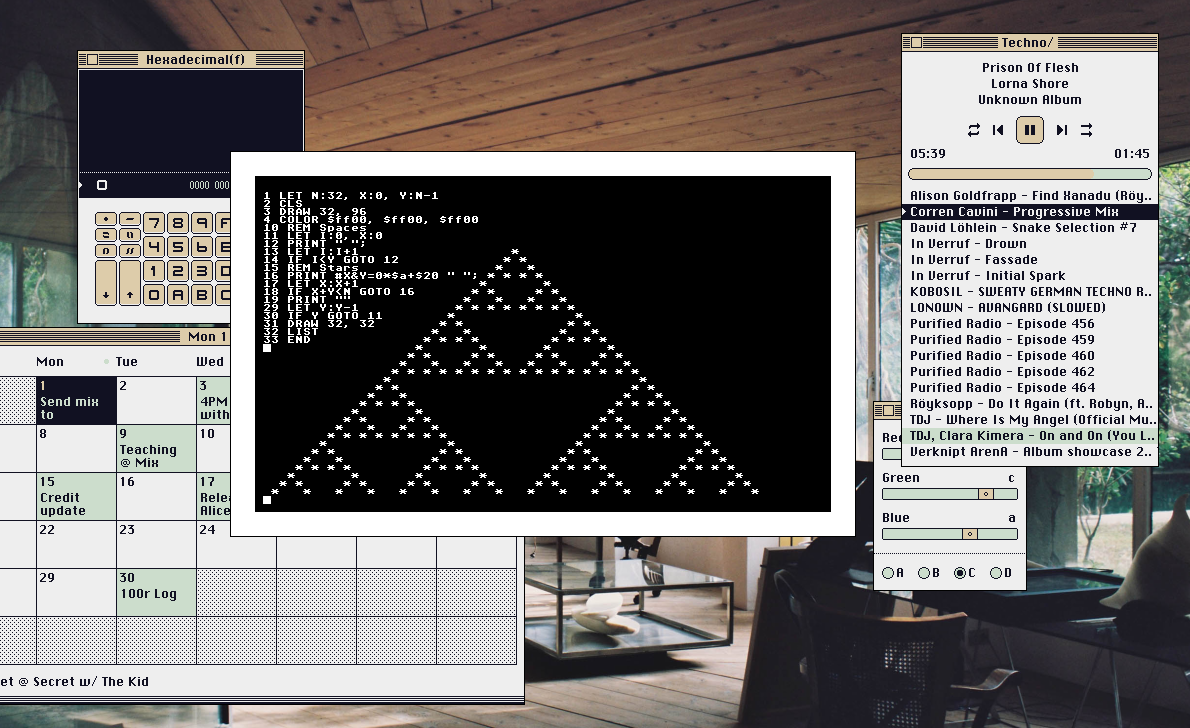Play 'David Löhlein - Snake Selection #7'
Viewport: 1190px width, 728px height.
pyautogui.click(x=1023, y=228)
